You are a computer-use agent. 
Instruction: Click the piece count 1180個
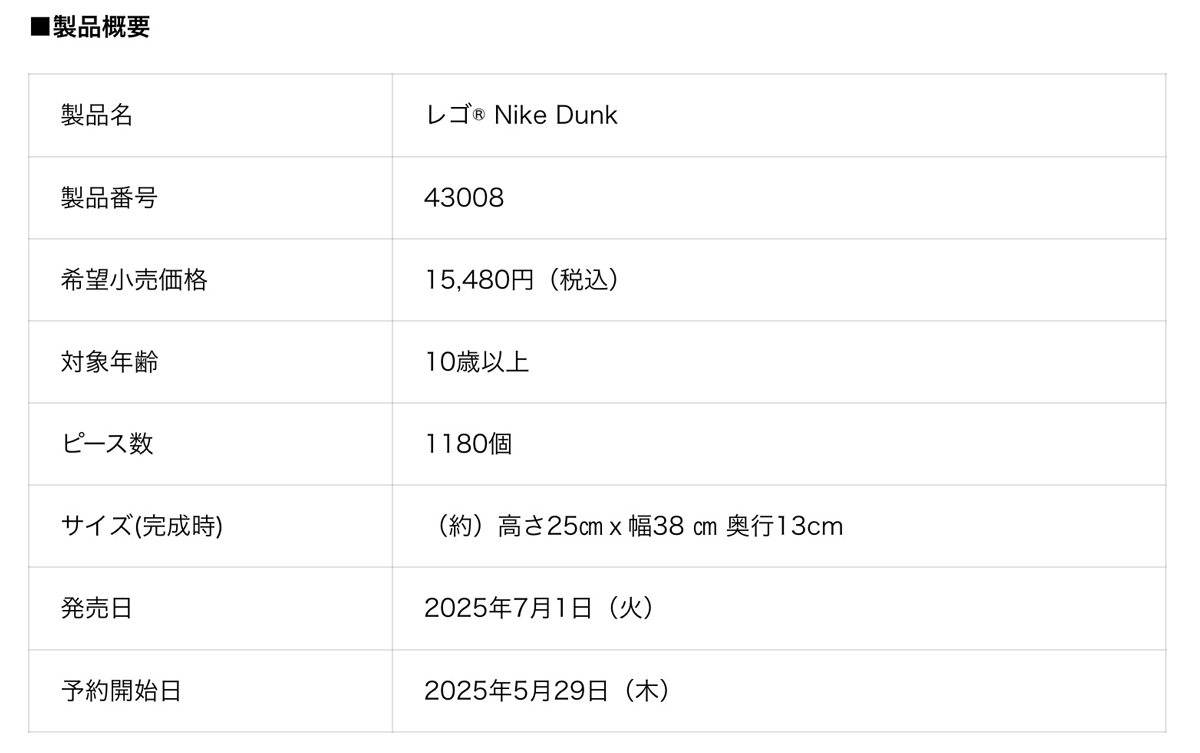468,444
